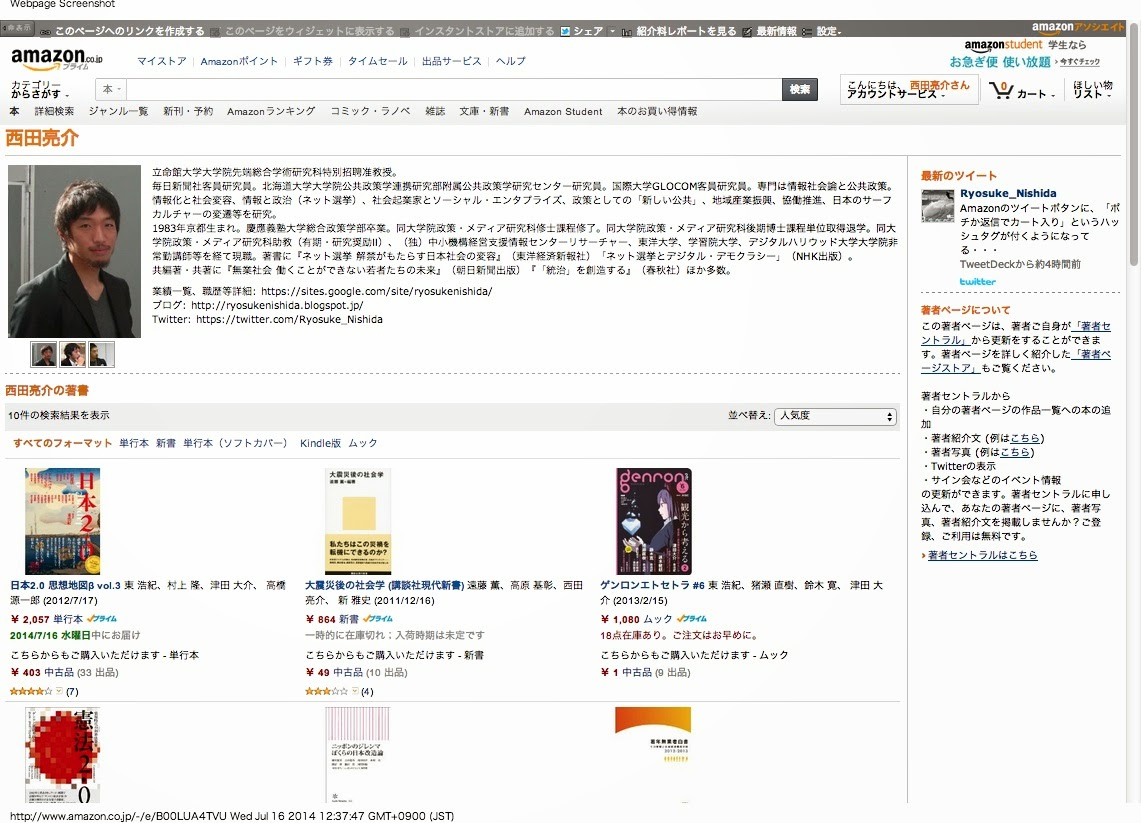Click このページへのリンクを作成する link
The image size is (1141, 823).
130,31
